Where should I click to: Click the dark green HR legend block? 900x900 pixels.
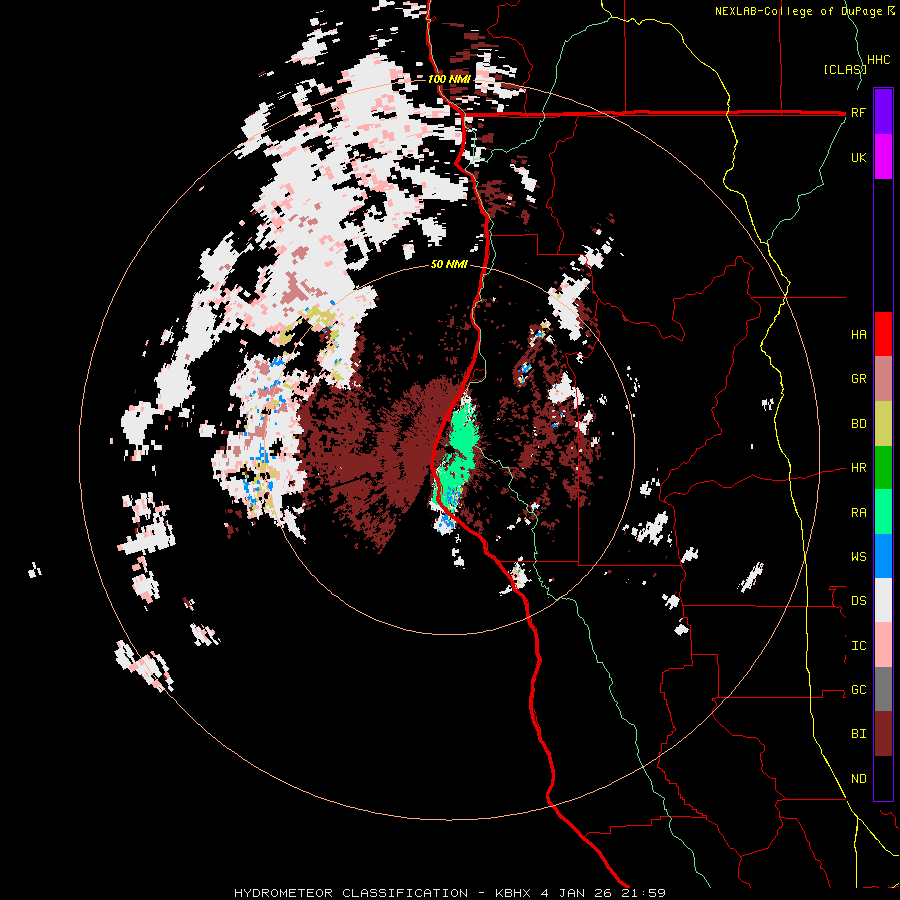883,468
